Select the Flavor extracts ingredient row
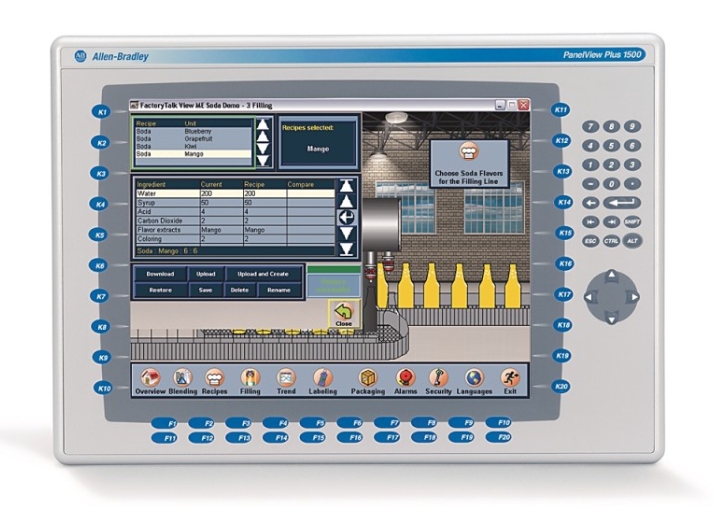Screen dimensions: 714x507 click(235, 230)
